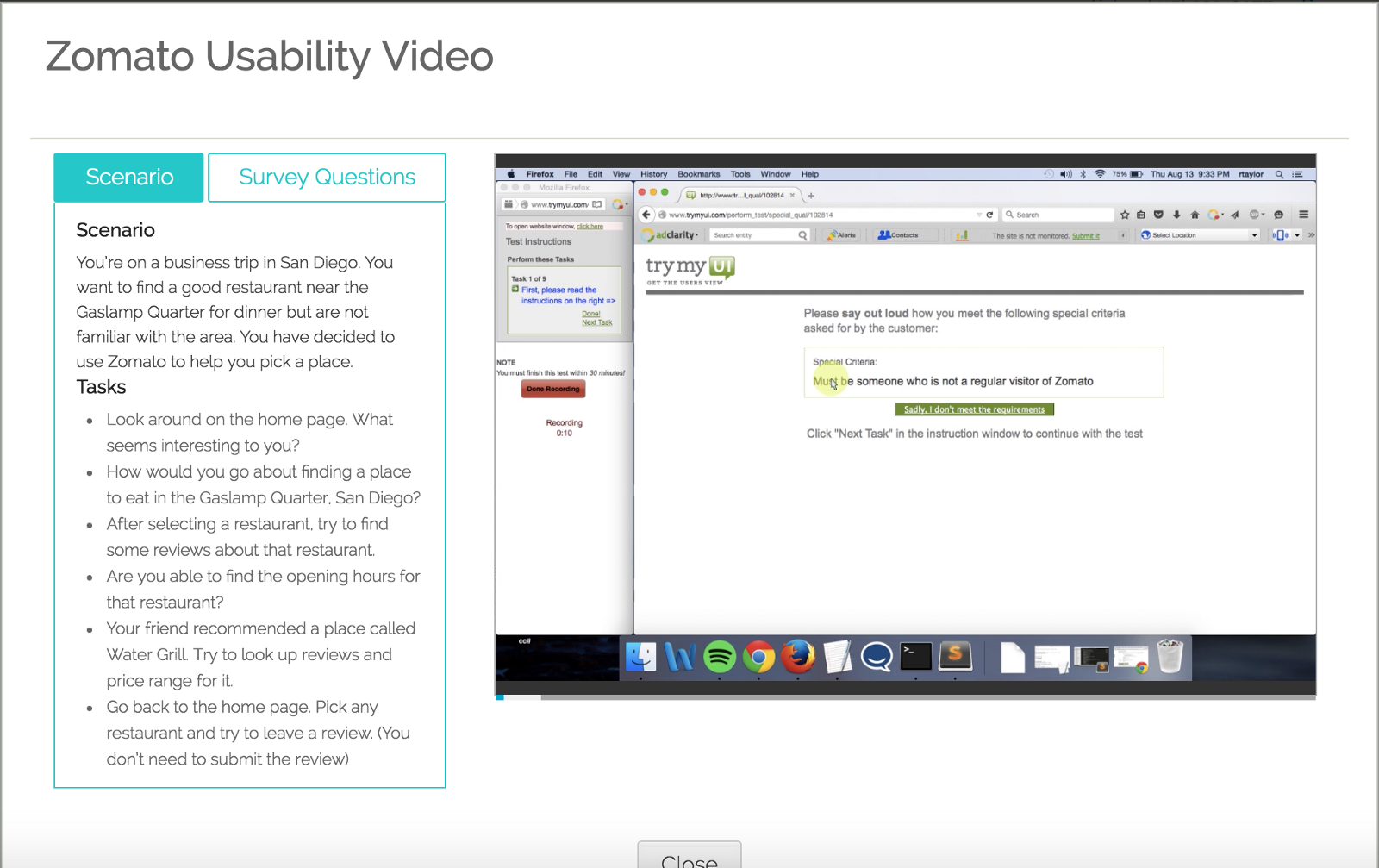Image resolution: width=1379 pixels, height=868 pixels.
Task: Click the 'Thu Aug 13 9:33 PM' clock
Action: [1190, 174]
